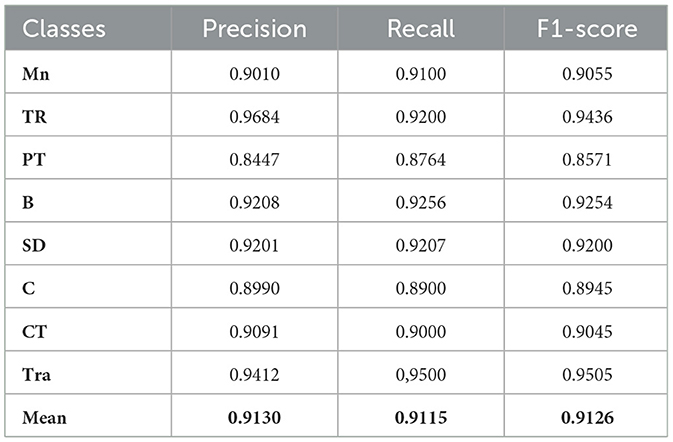Select mean precision value 0.9130
673x442 pixels.
point(255,418)
